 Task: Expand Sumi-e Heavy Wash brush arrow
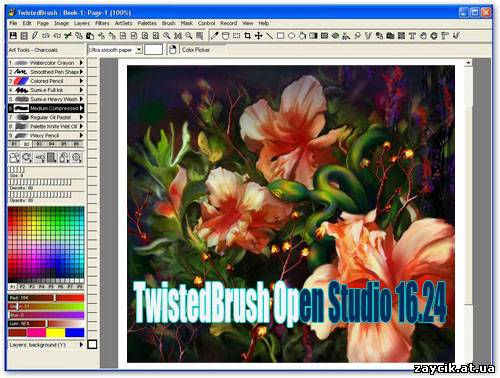tap(81, 99)
